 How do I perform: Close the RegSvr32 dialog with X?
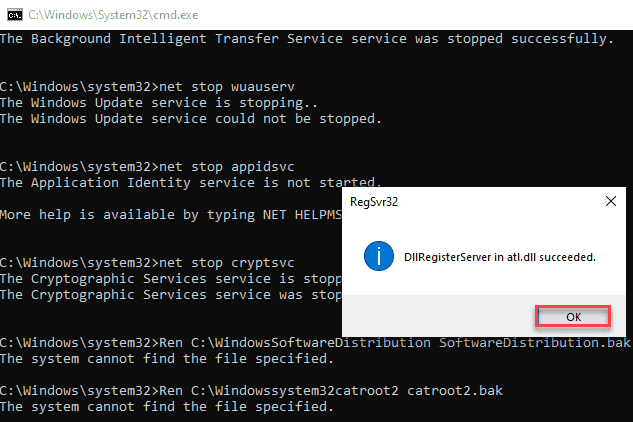610,200
